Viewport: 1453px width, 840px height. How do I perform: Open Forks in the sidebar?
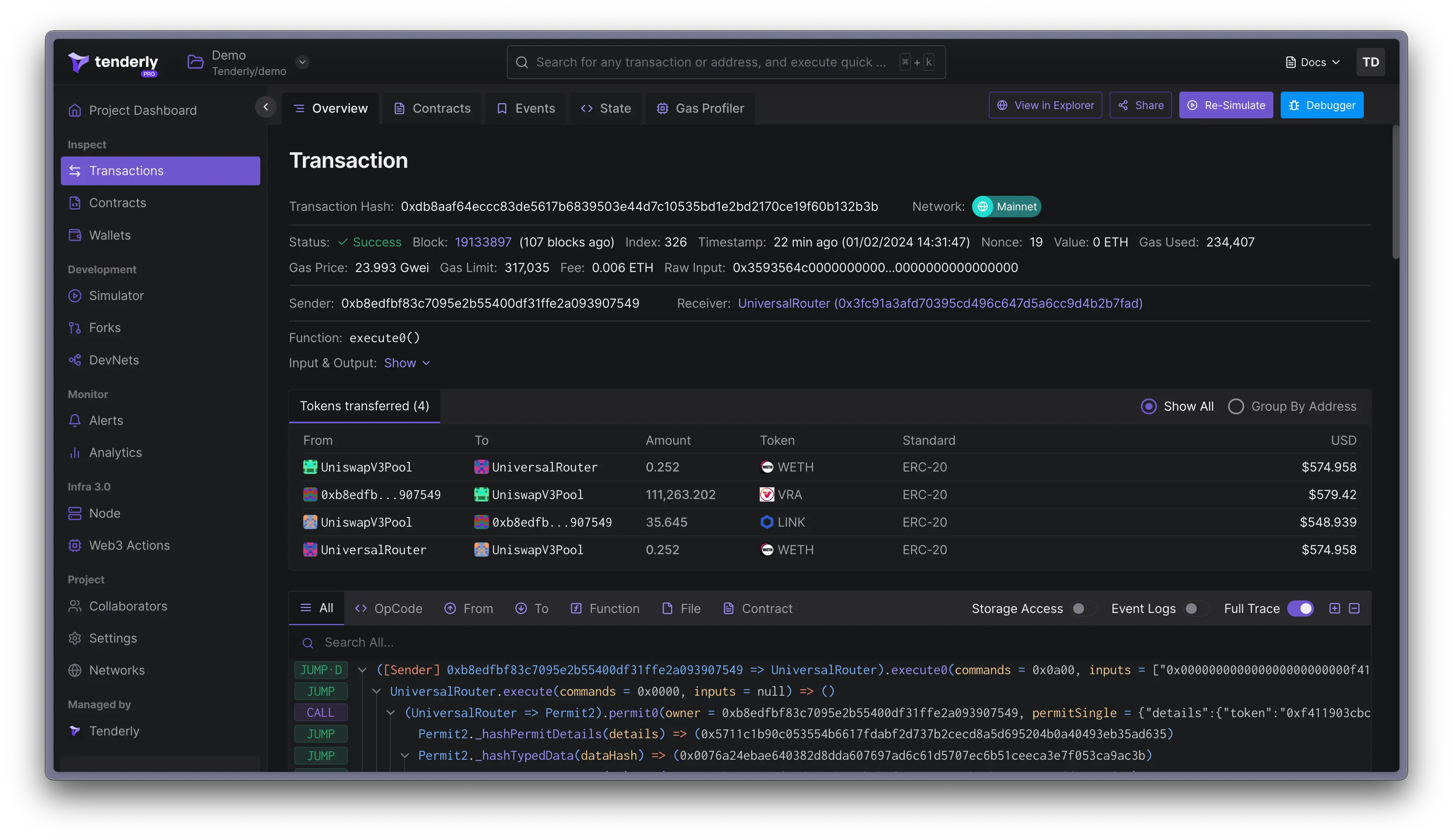click(x=94, y=328)
